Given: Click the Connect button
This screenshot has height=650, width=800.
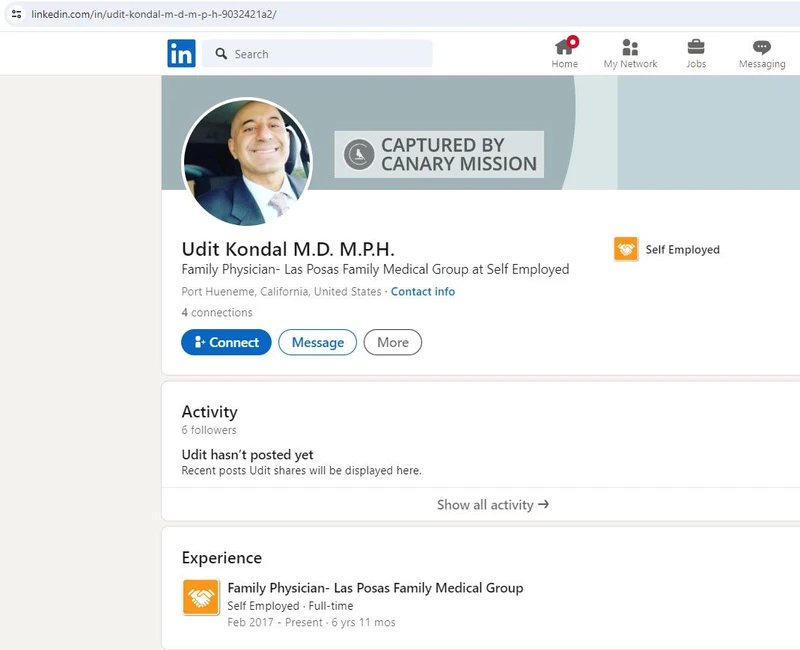Looking at the screenshot, I should [226, 342].
